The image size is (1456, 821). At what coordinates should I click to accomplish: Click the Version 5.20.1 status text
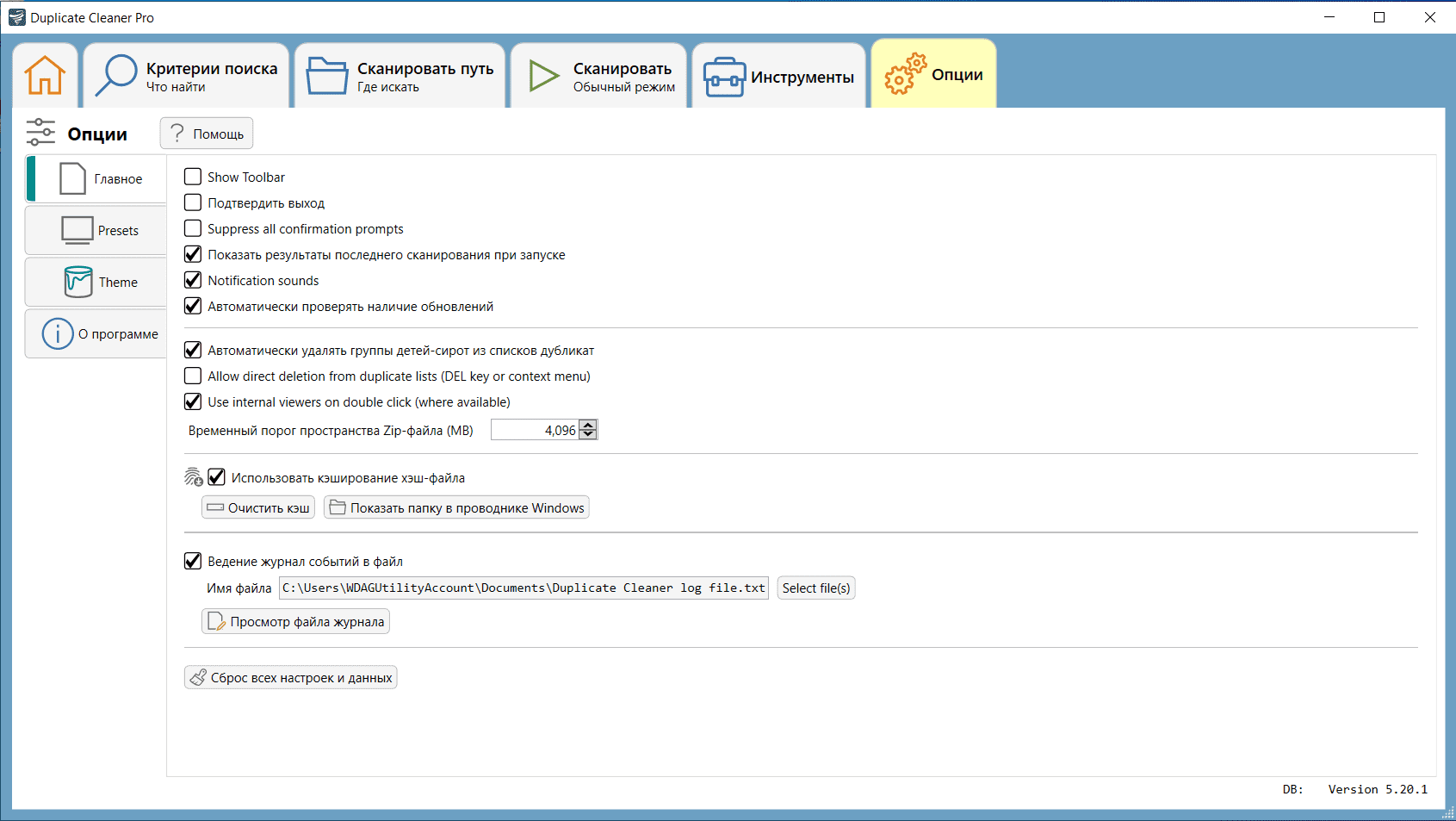pyautogui.click(x=1378, y=789)
